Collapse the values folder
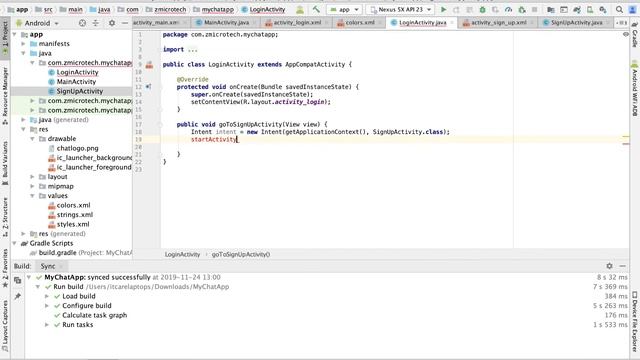 pyautogui.click(x=33, y=196)
